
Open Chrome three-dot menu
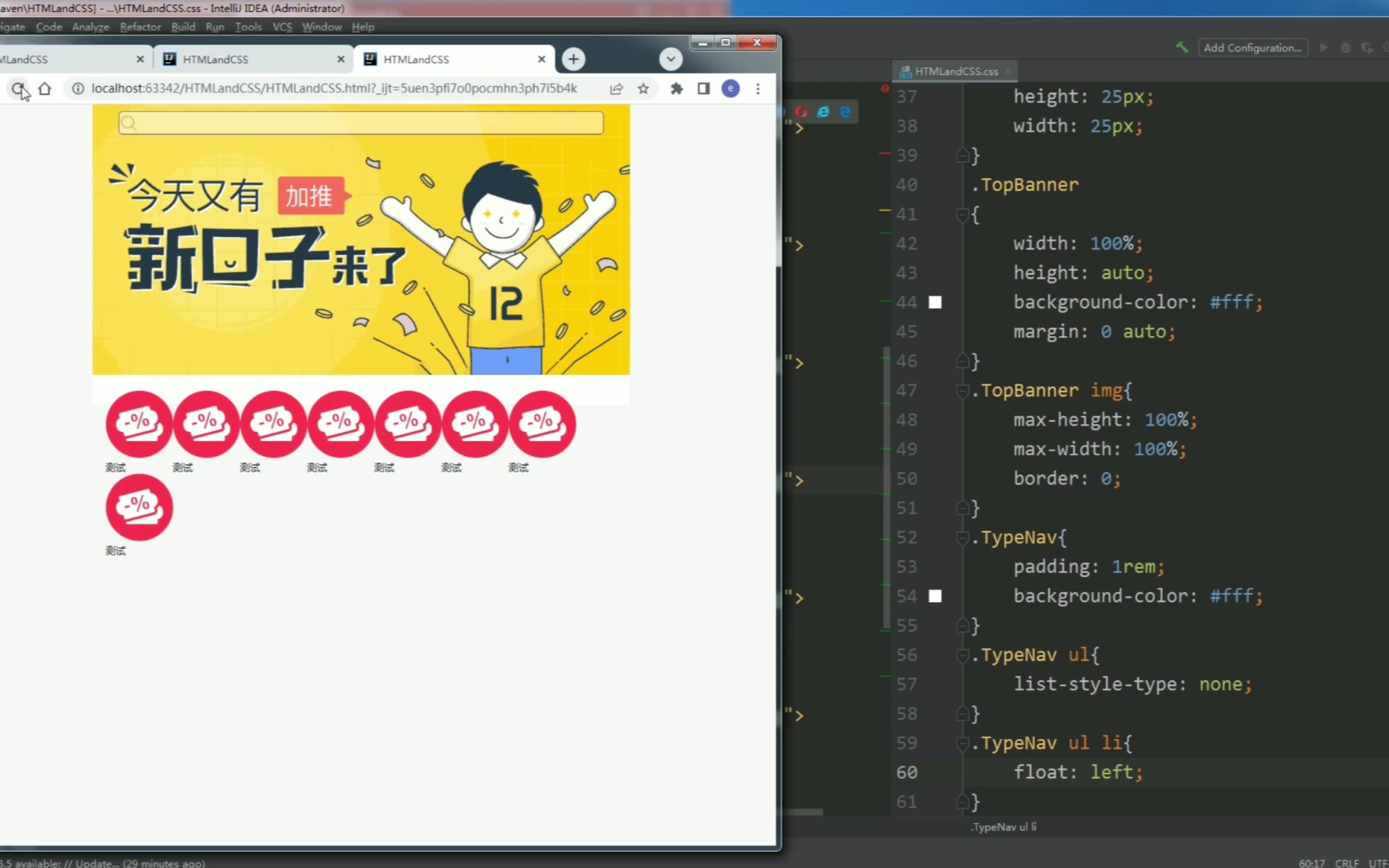[x=758, y=89]
